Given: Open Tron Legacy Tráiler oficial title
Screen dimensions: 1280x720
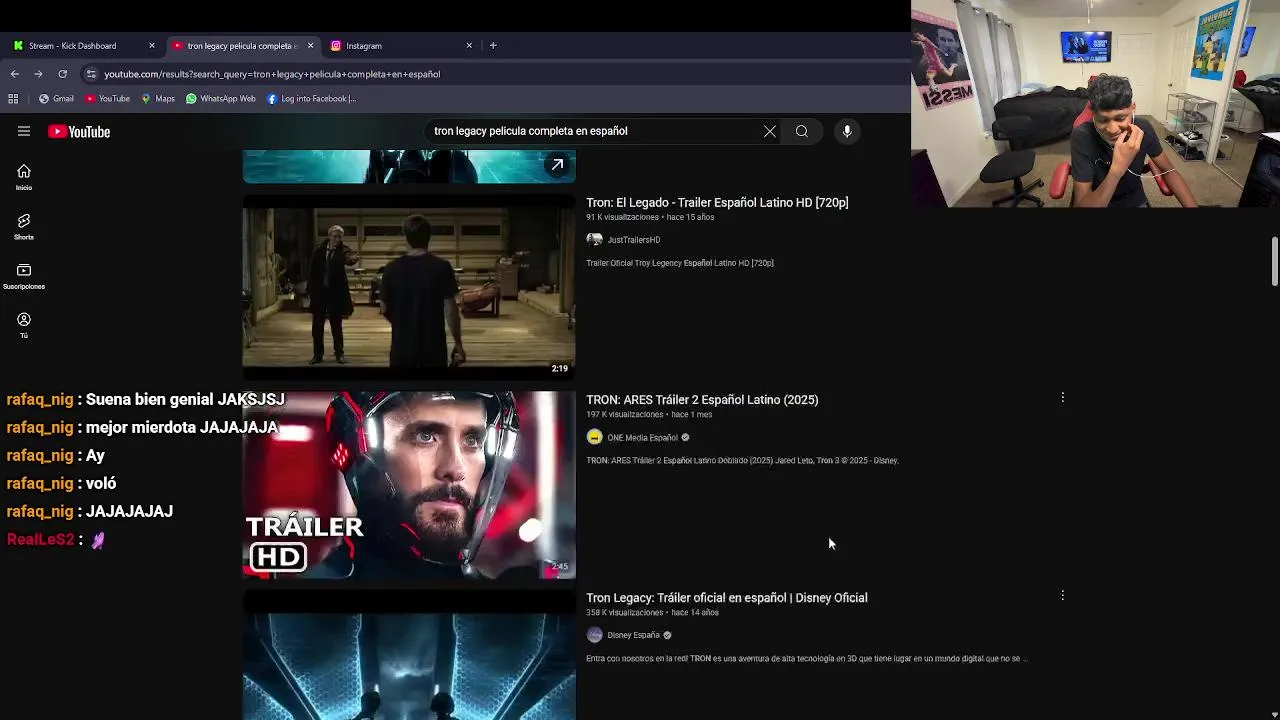Looking at the screenshot, I should [x=727, y=598].
